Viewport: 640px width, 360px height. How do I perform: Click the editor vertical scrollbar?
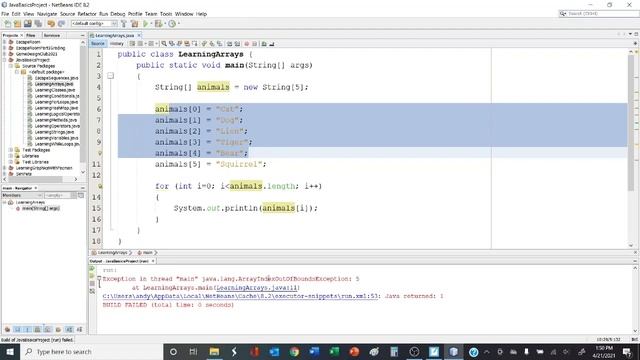coord(631,122)
